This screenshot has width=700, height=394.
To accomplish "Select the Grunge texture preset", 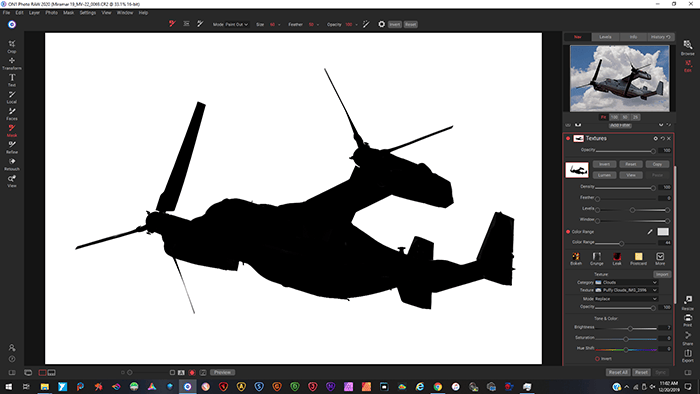I will [596, 258].
